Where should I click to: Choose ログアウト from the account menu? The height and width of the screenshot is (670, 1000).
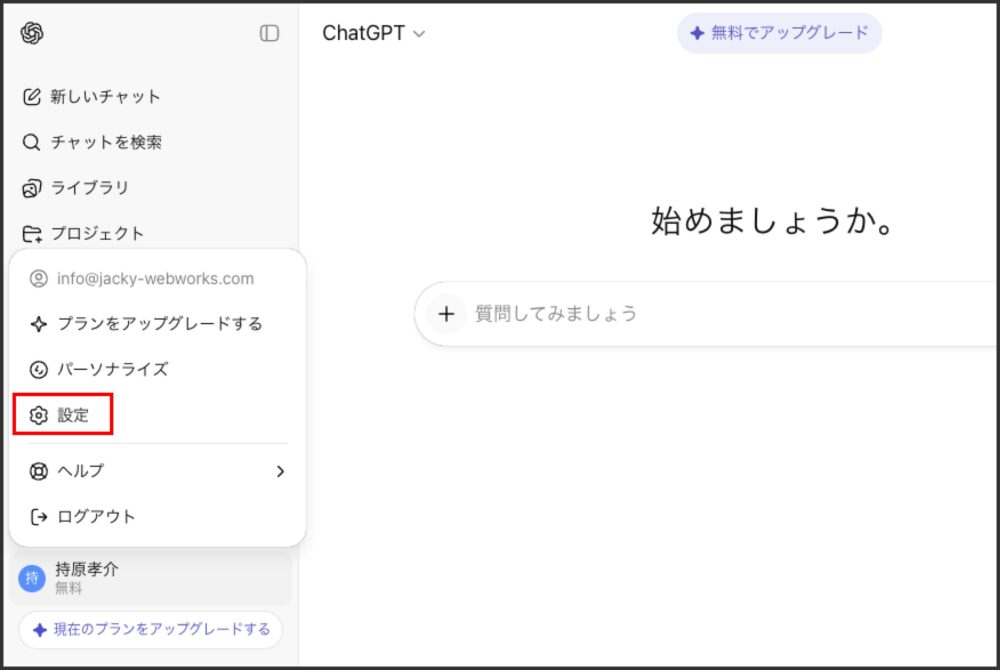[96, 517]
